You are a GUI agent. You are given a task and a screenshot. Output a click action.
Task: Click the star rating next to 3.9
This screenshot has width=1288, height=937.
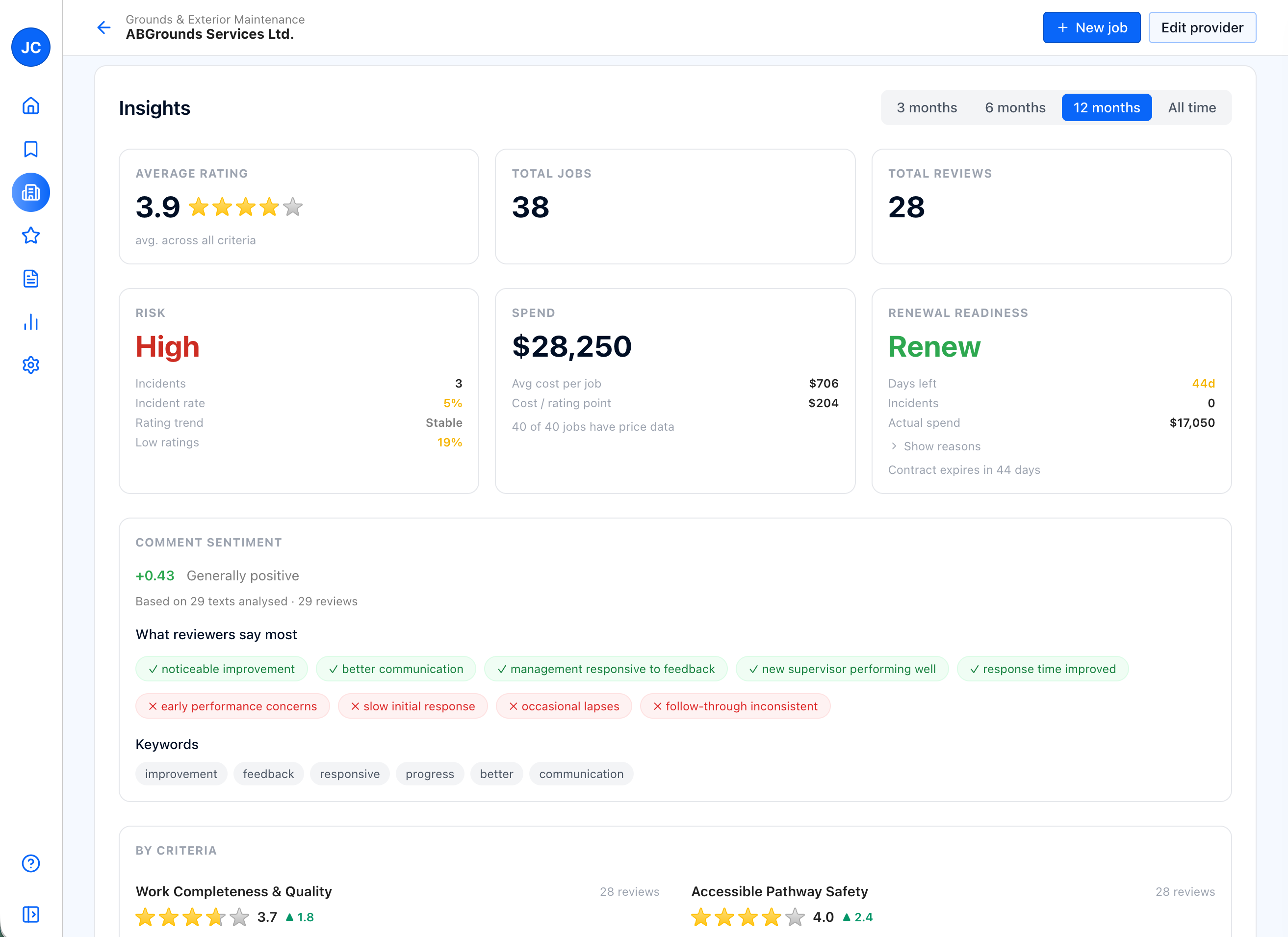coord(245,207)
